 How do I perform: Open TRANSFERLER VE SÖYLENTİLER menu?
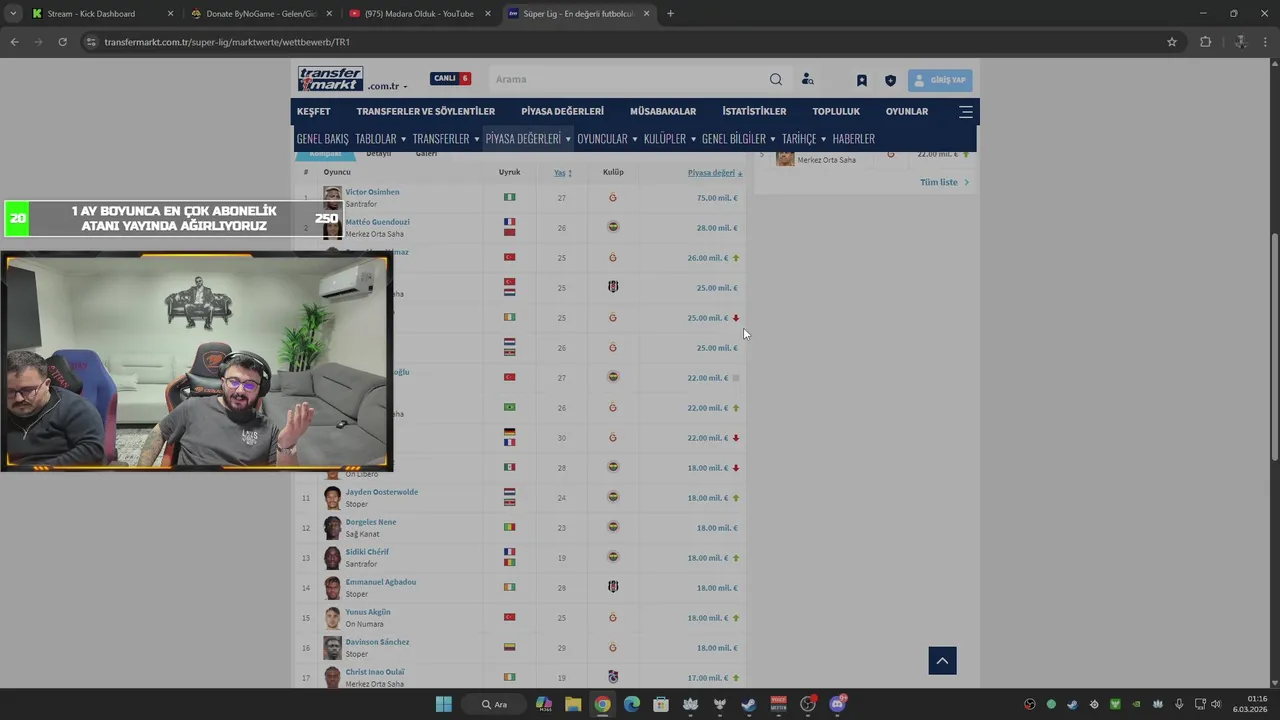pos(426,111)
